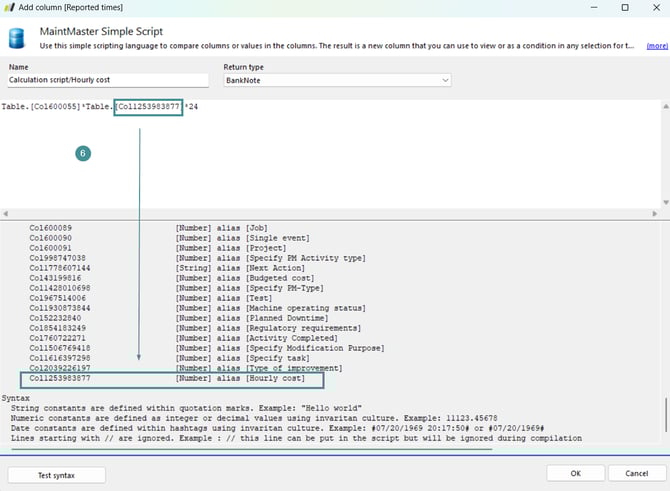The height and width of the screenshot is (491, 670).
Task: Confirm with the OK button
Action: point(575,473)
